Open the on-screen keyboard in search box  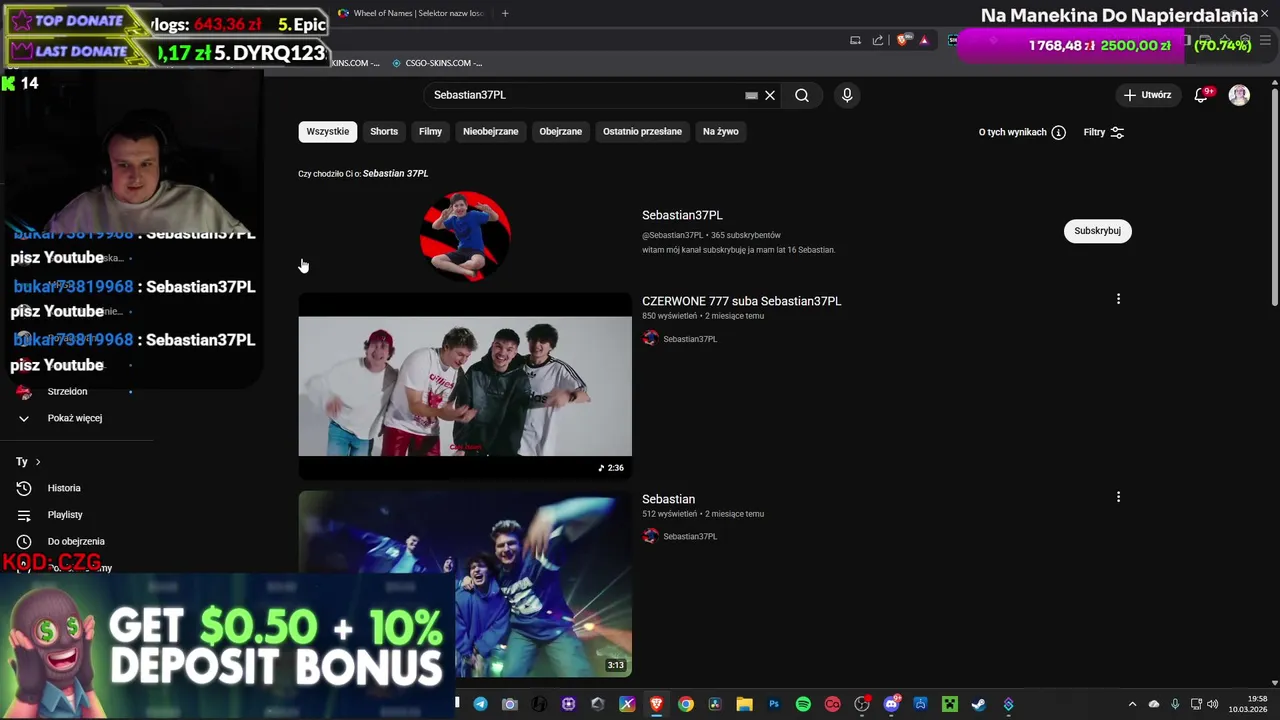(x=751, y=95)
